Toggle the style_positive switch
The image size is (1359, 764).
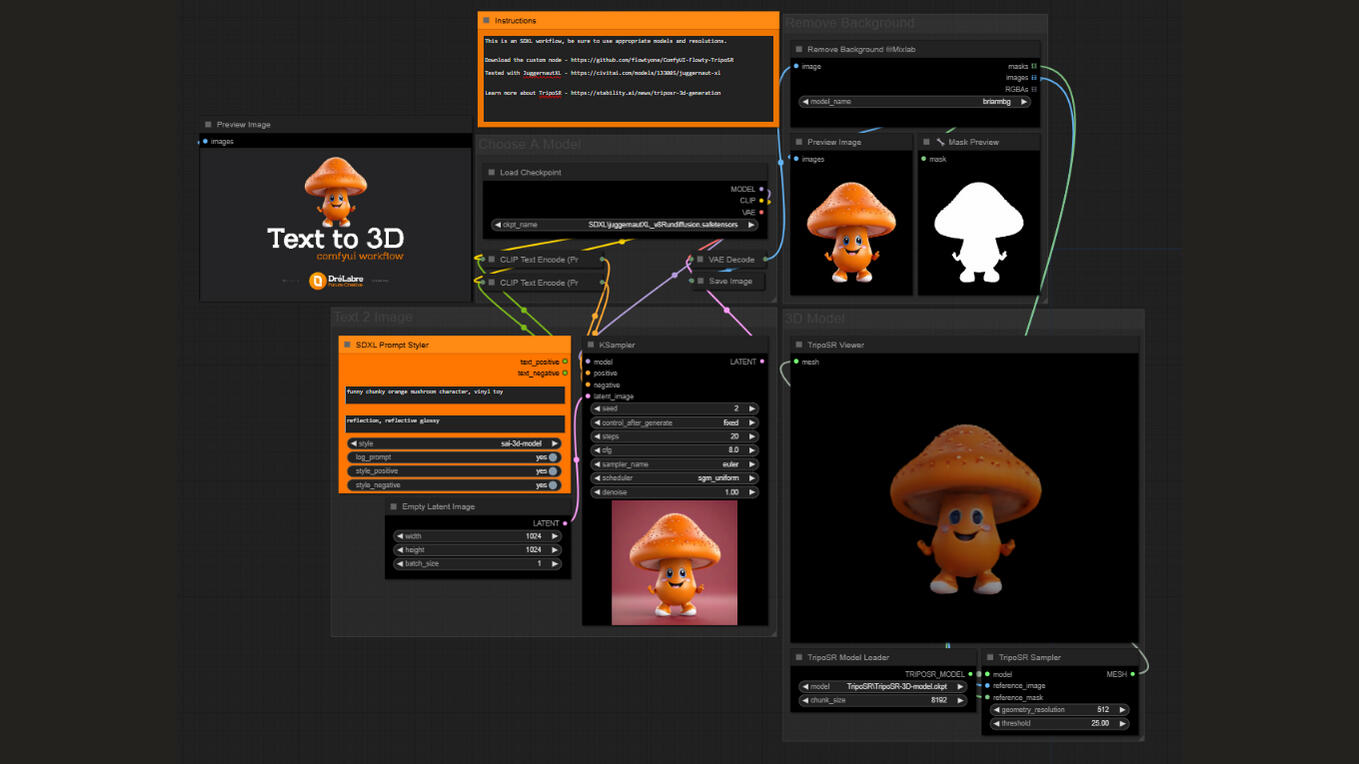[x=552, y=471]
